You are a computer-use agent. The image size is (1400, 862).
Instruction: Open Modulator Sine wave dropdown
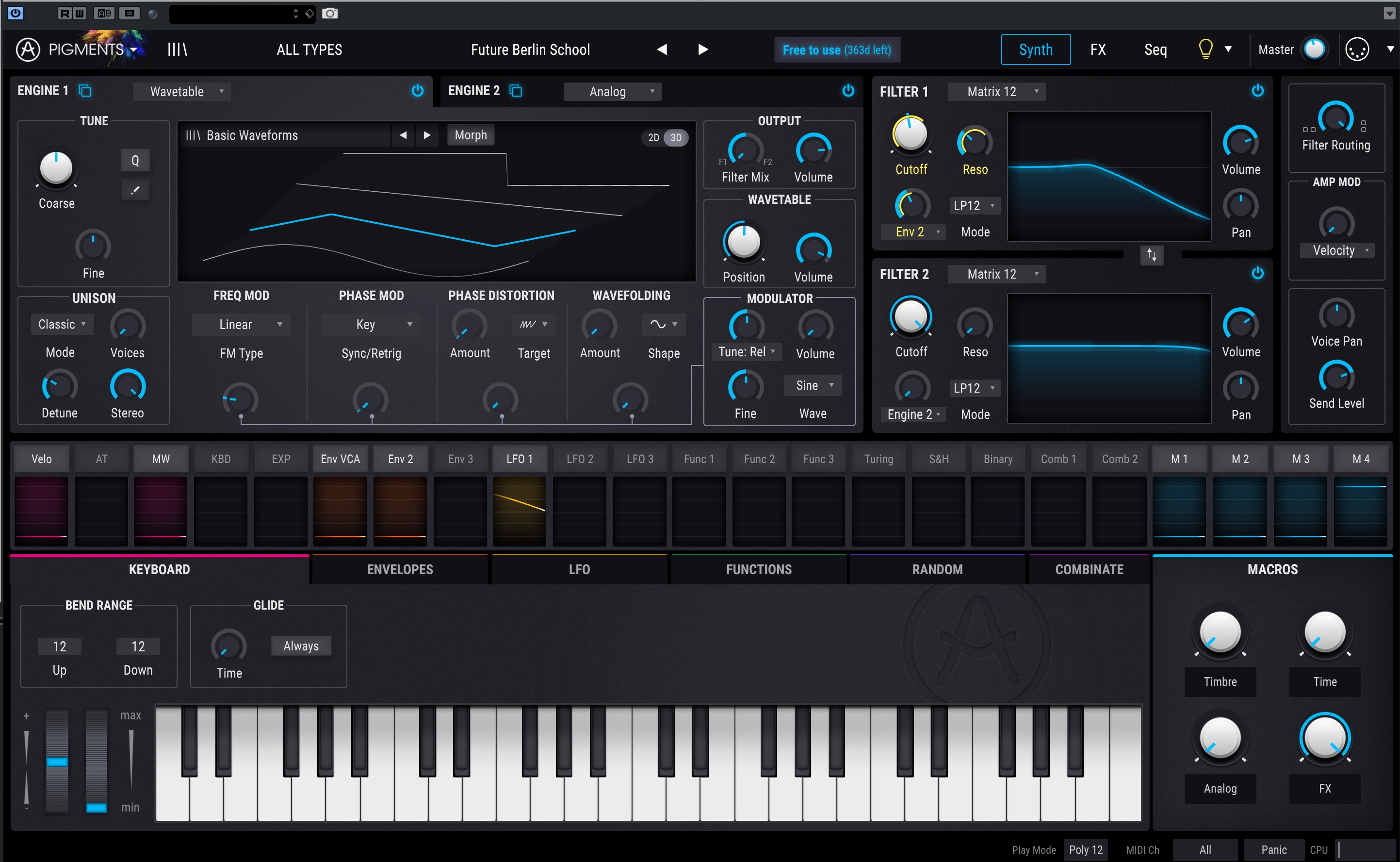813,385
